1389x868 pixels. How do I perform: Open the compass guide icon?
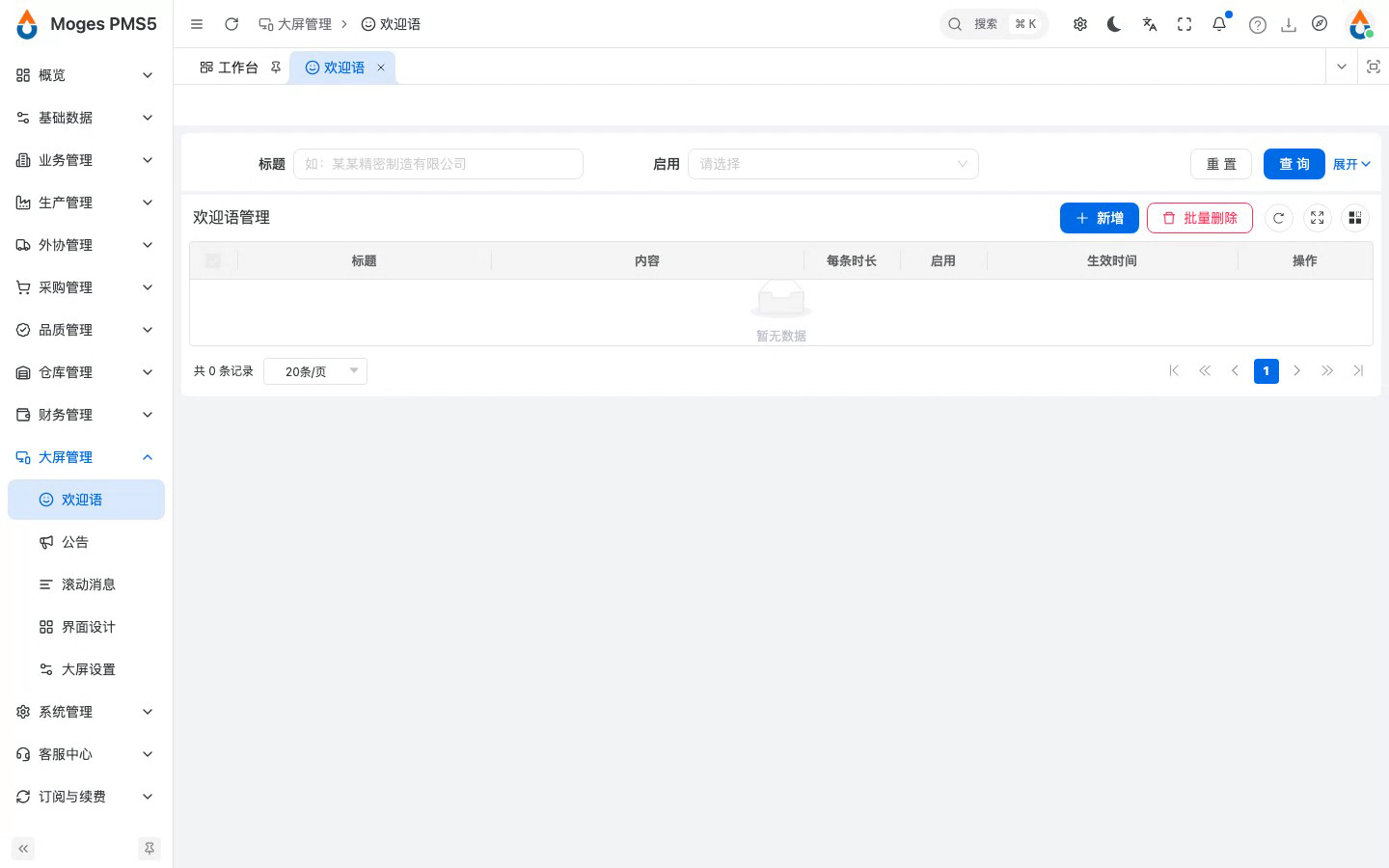[1320, 24]
